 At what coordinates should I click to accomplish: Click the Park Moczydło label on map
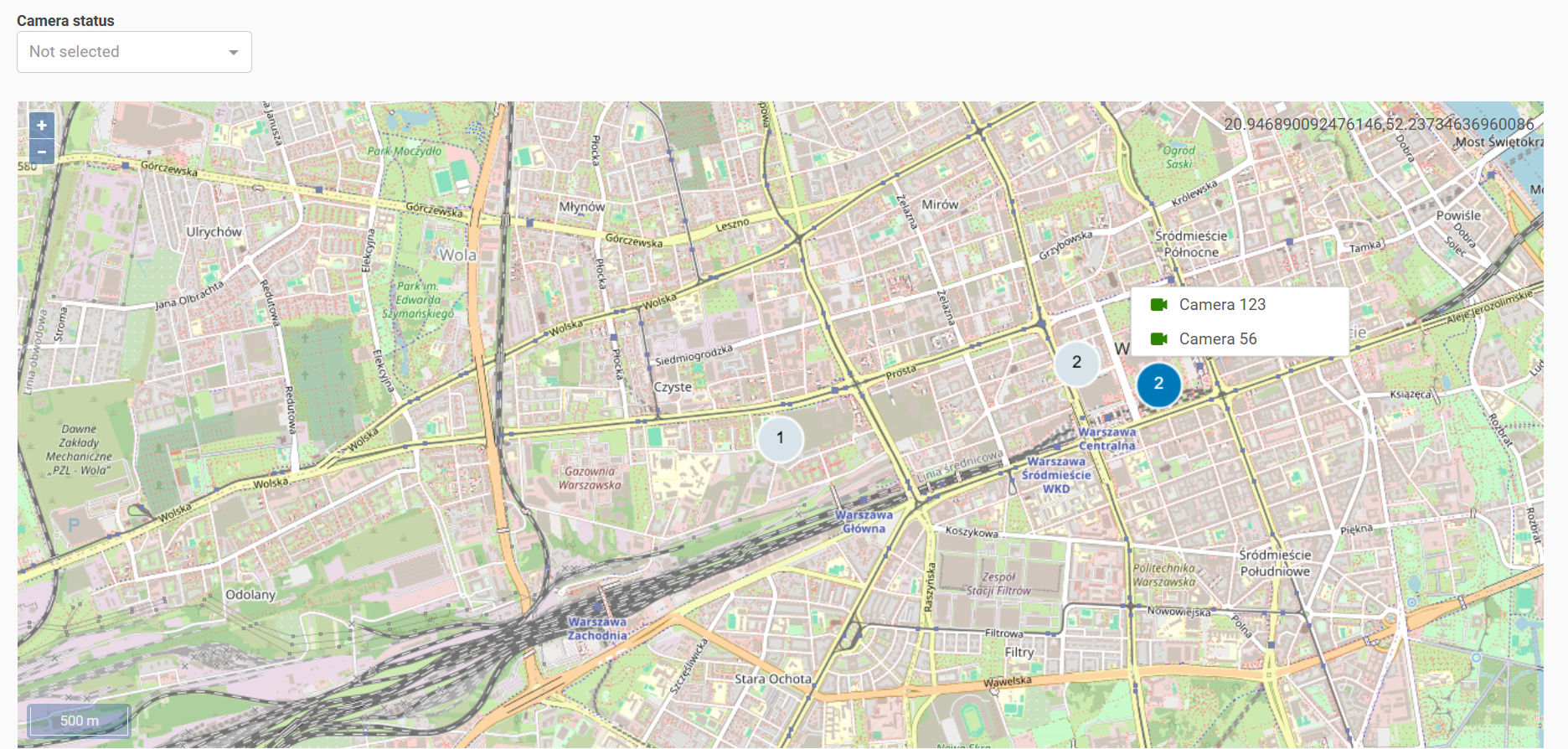(x=404, y=151)
